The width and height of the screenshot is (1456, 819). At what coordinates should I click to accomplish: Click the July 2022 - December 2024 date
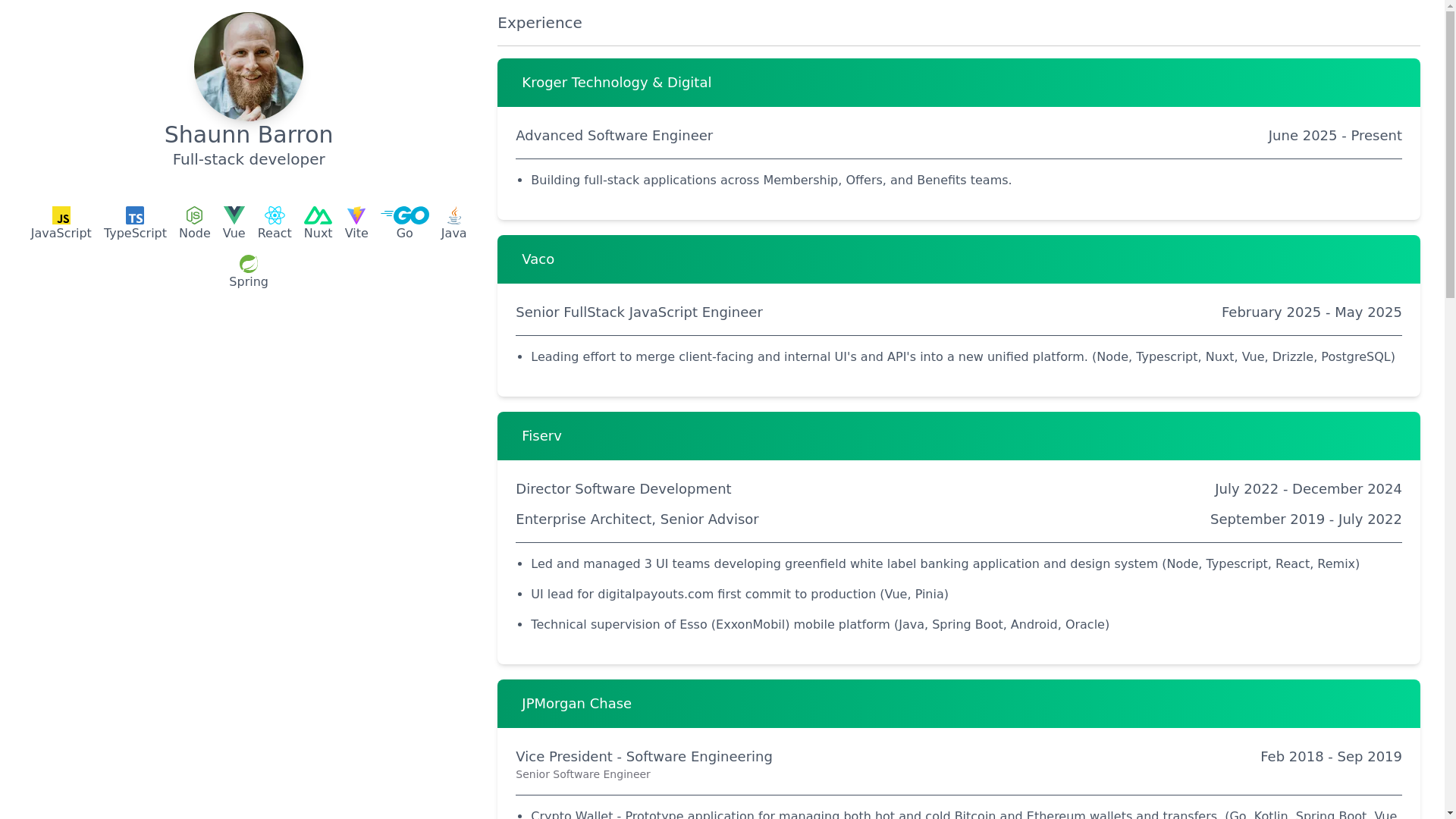click(1308, 489)
